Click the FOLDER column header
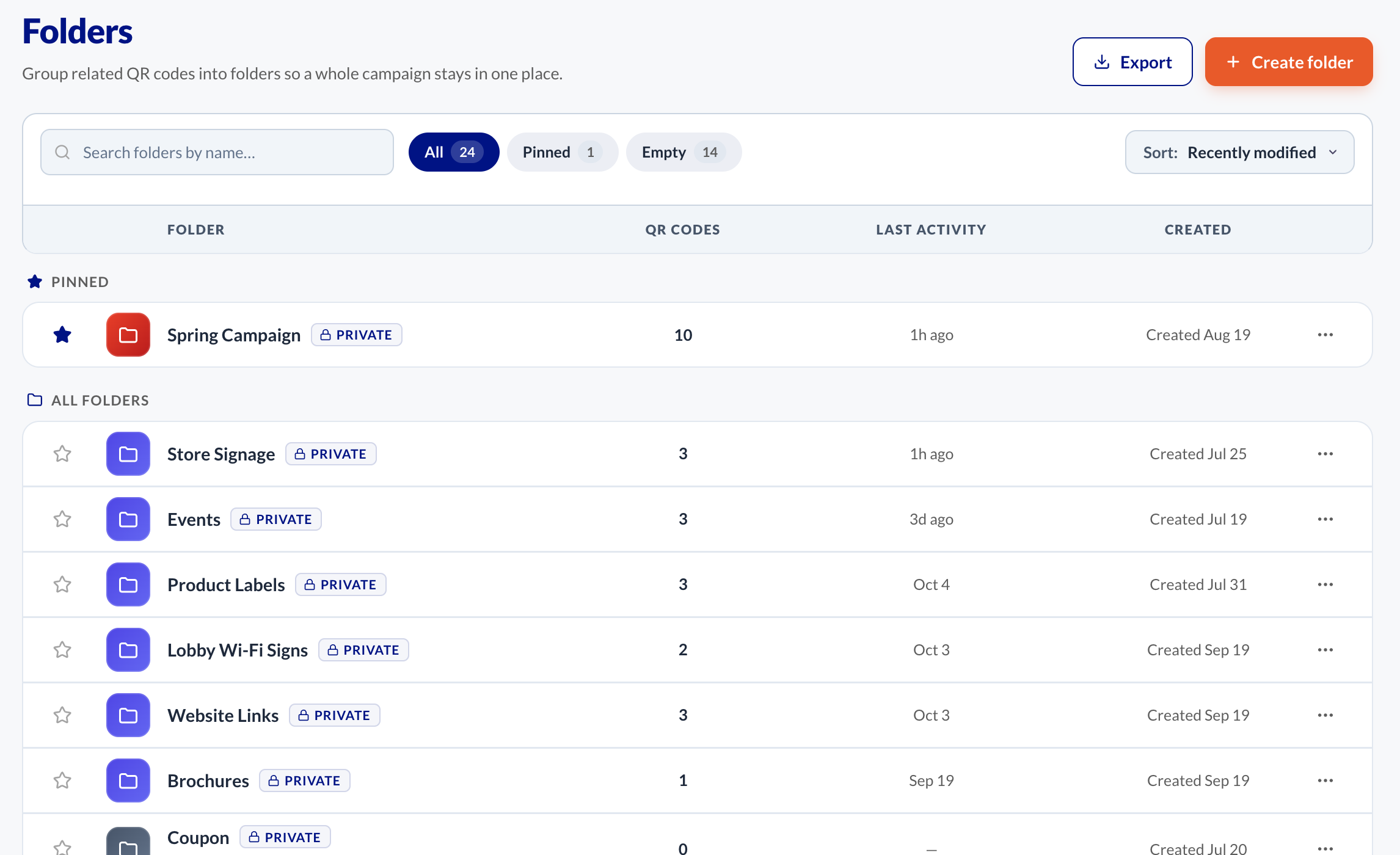Viewport: 1400px width, 855px height. [x=196, y=230]
